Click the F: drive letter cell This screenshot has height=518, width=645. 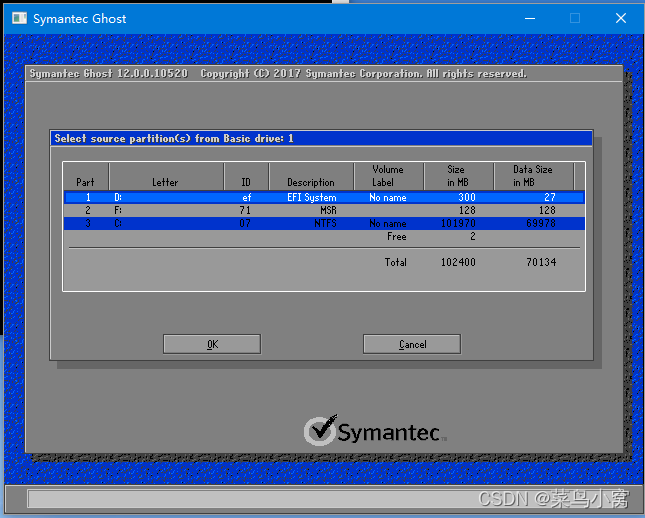pyautogui.click(x=118, y=210)
